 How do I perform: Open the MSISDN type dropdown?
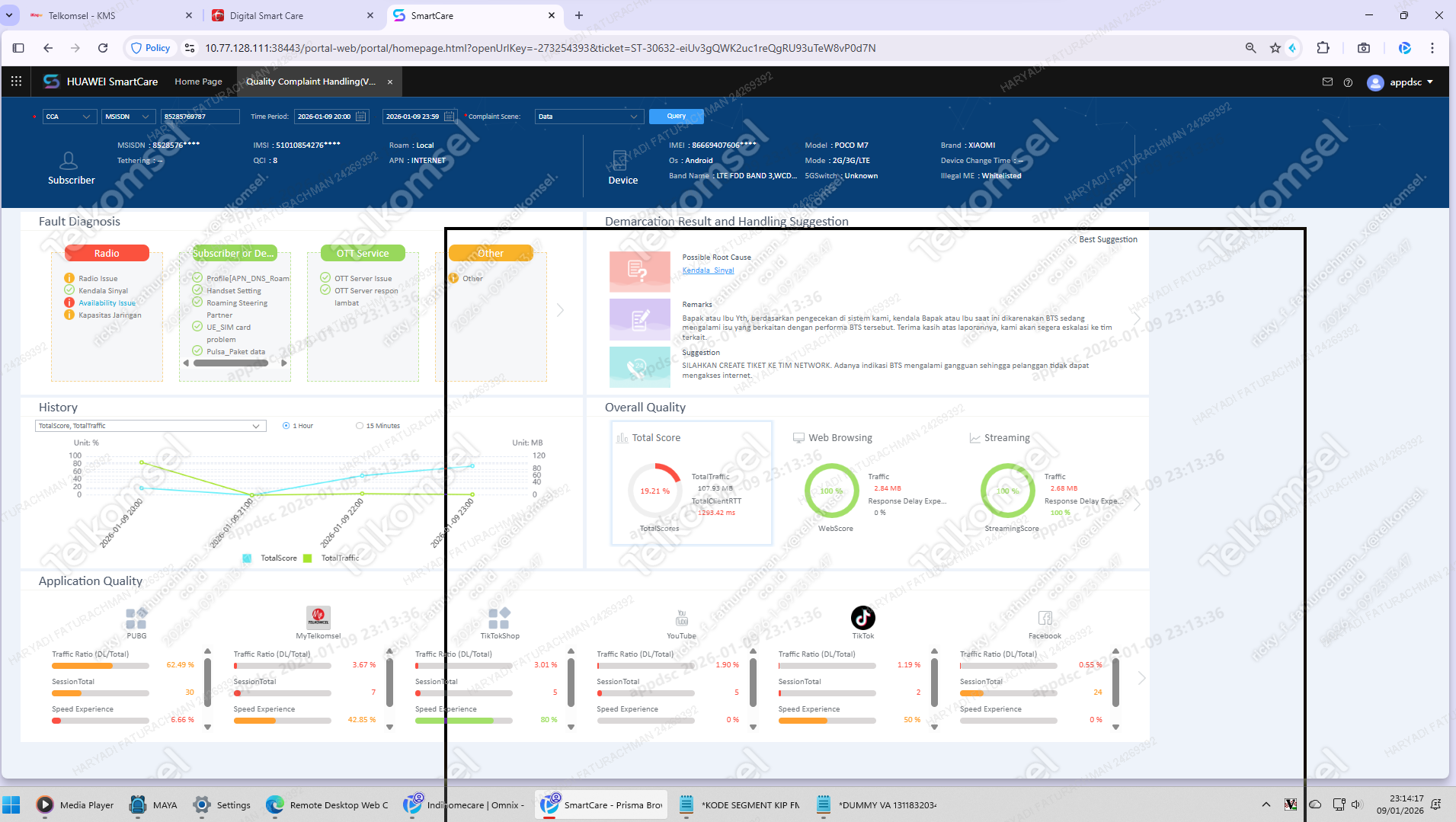[x=128, y=117]
